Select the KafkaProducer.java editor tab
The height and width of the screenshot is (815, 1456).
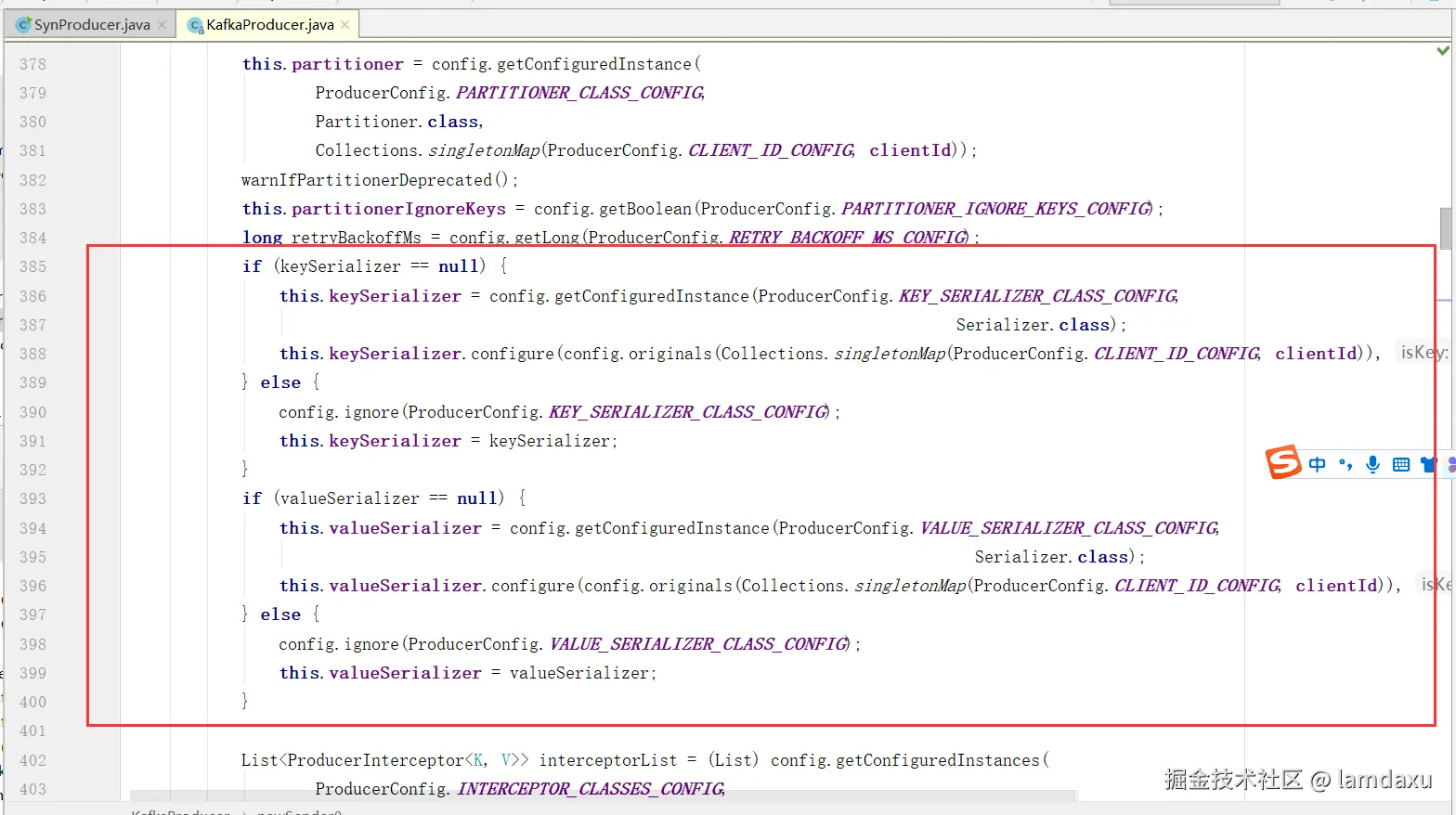click(269, 25)
